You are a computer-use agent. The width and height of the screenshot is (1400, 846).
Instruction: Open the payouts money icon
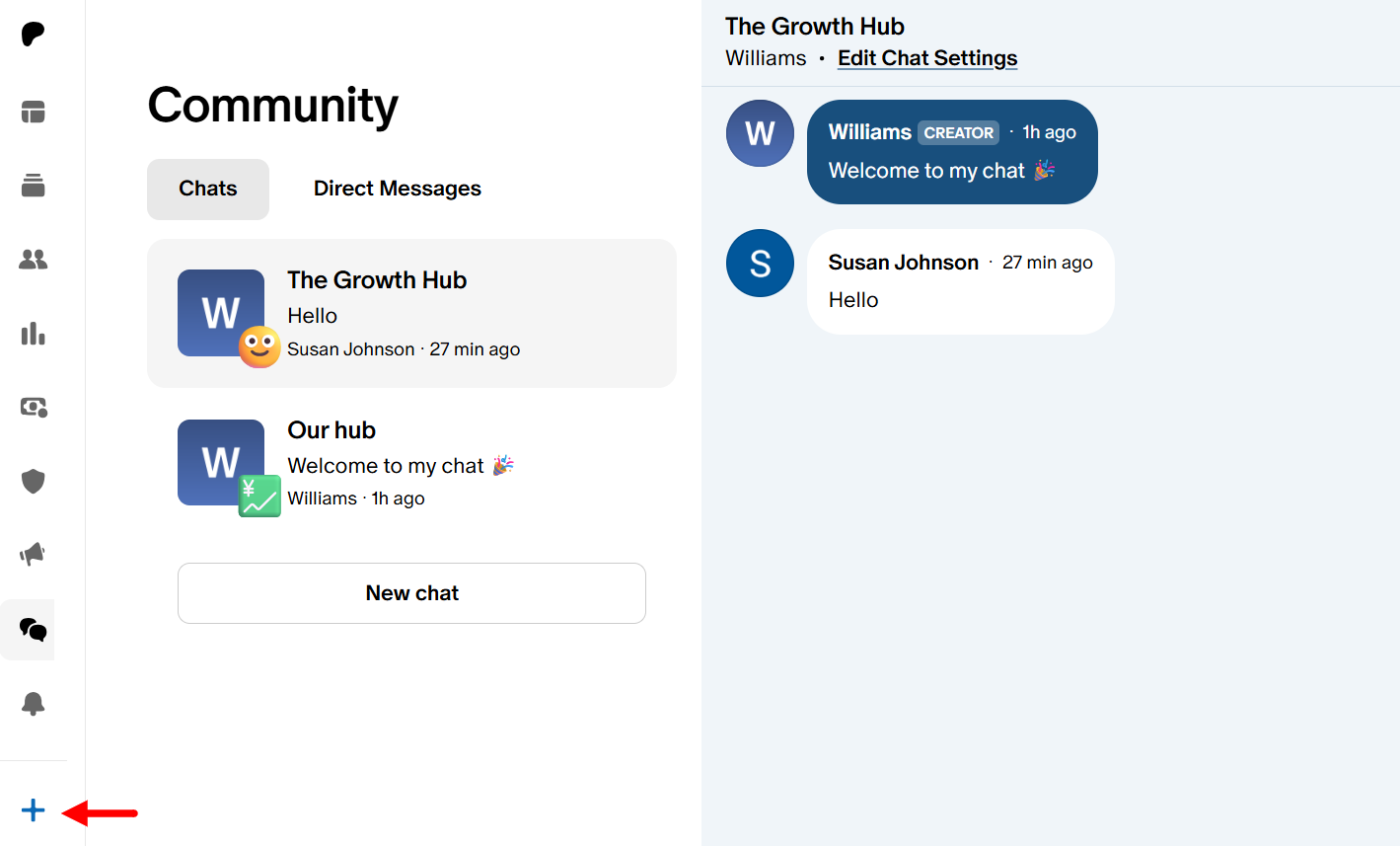click(x=34, y=407)
